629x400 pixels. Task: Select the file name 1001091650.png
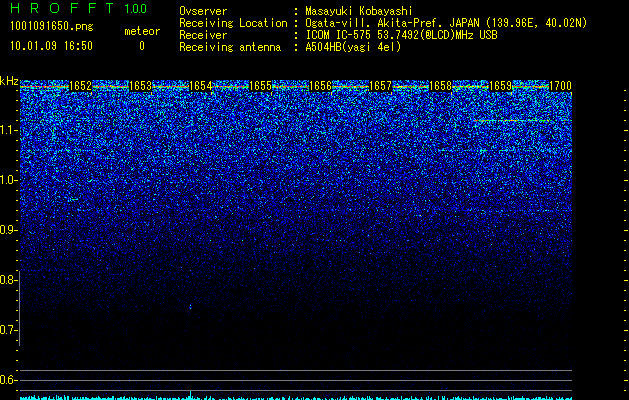click(52, 27)
